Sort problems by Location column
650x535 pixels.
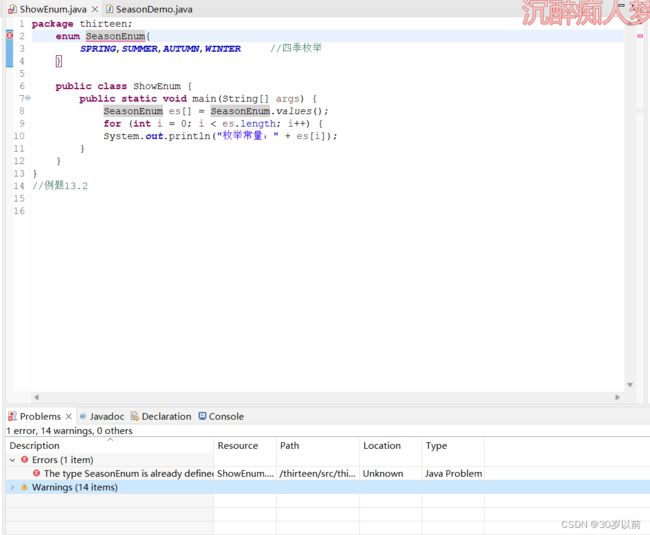click(x=390, y=445)
